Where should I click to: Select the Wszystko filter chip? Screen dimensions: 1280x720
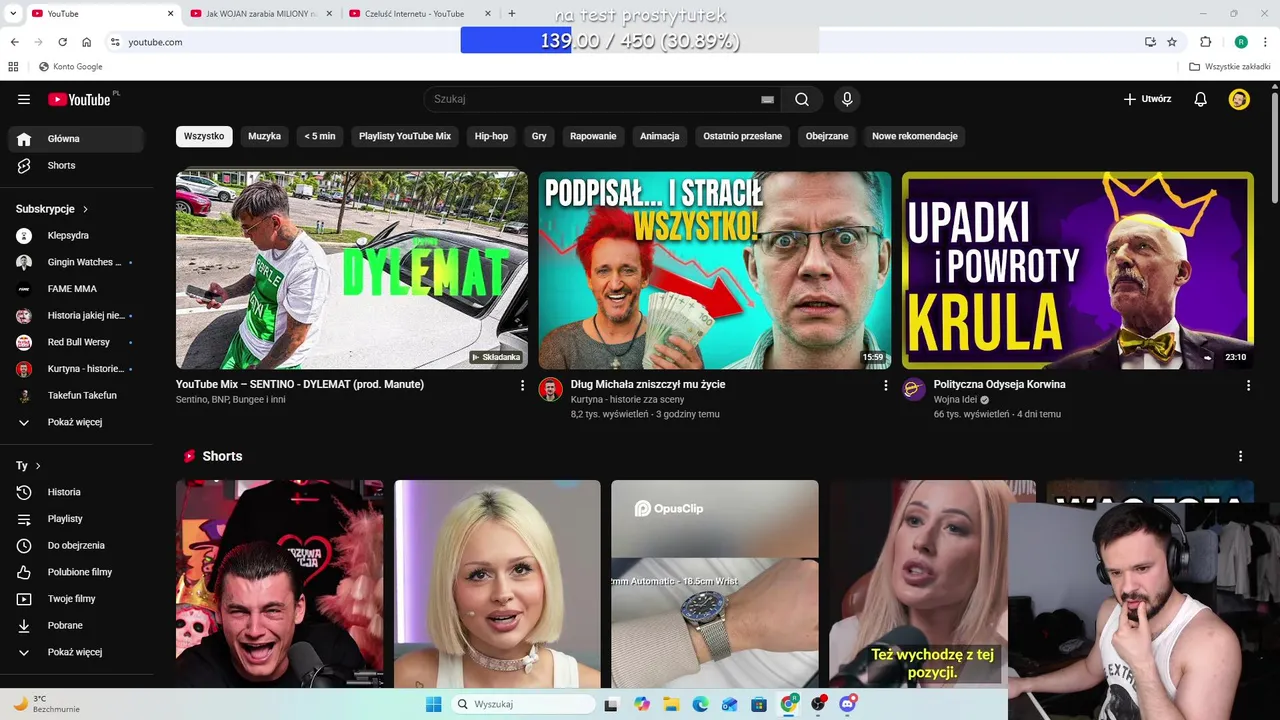(204, 136)
